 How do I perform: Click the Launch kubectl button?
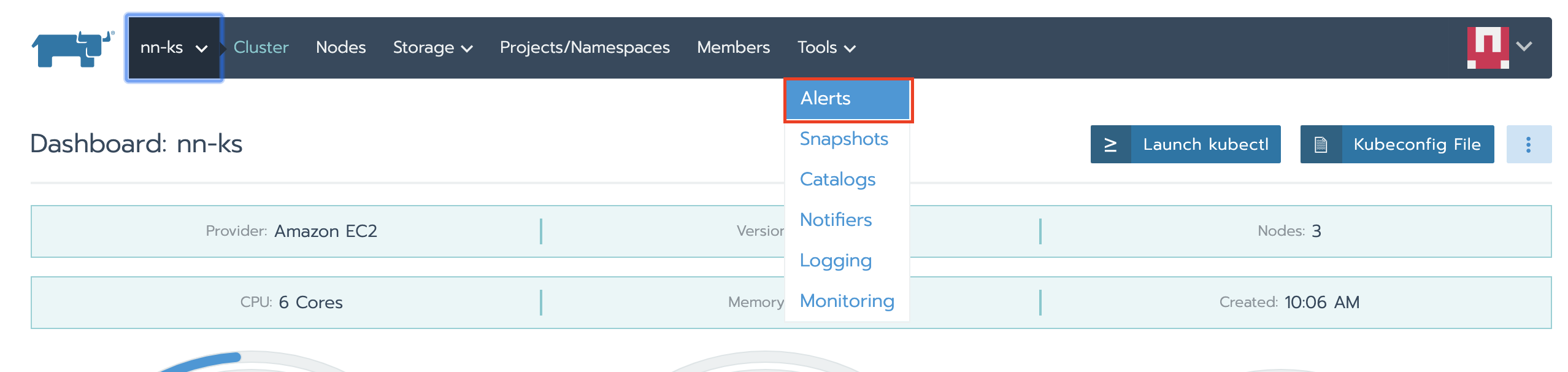[1205, 144]
